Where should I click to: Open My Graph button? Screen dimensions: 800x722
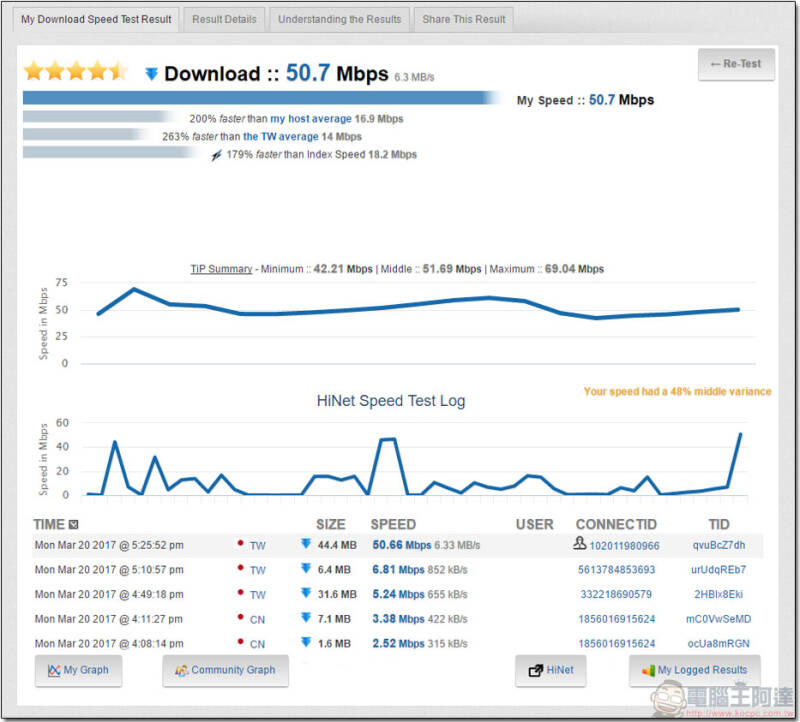[78, 670]
